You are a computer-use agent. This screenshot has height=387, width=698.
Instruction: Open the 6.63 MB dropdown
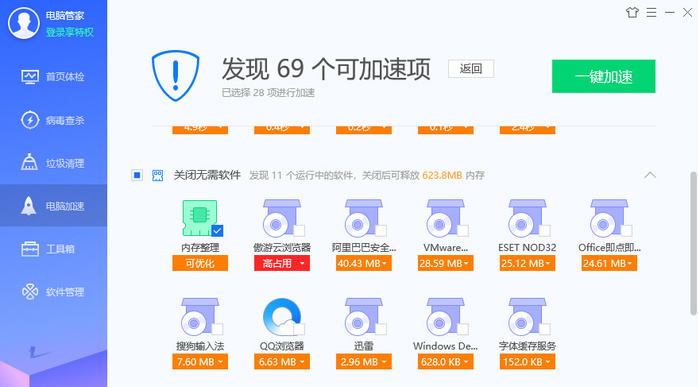tap(282, 362)
